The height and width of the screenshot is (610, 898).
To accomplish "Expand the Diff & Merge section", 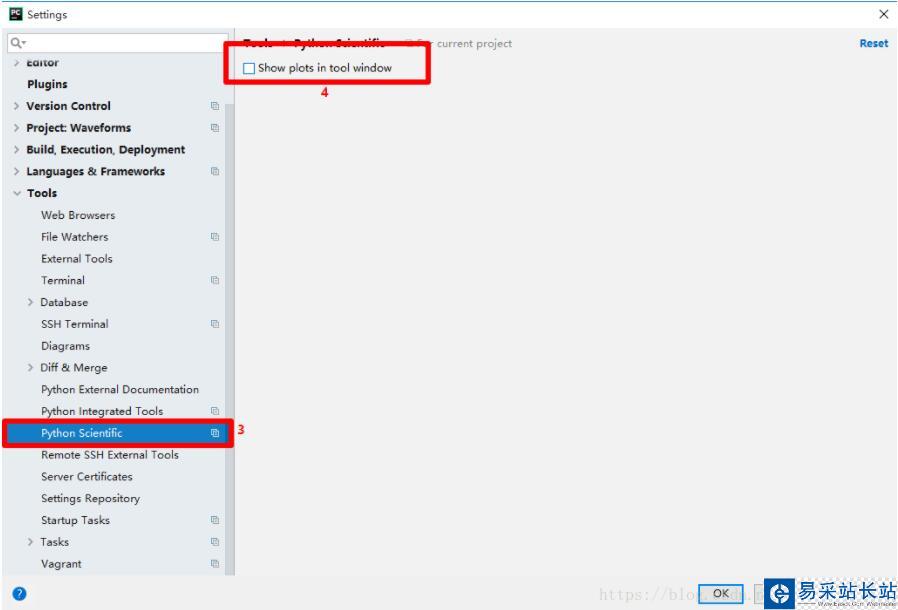I will [x=29, y=367].
